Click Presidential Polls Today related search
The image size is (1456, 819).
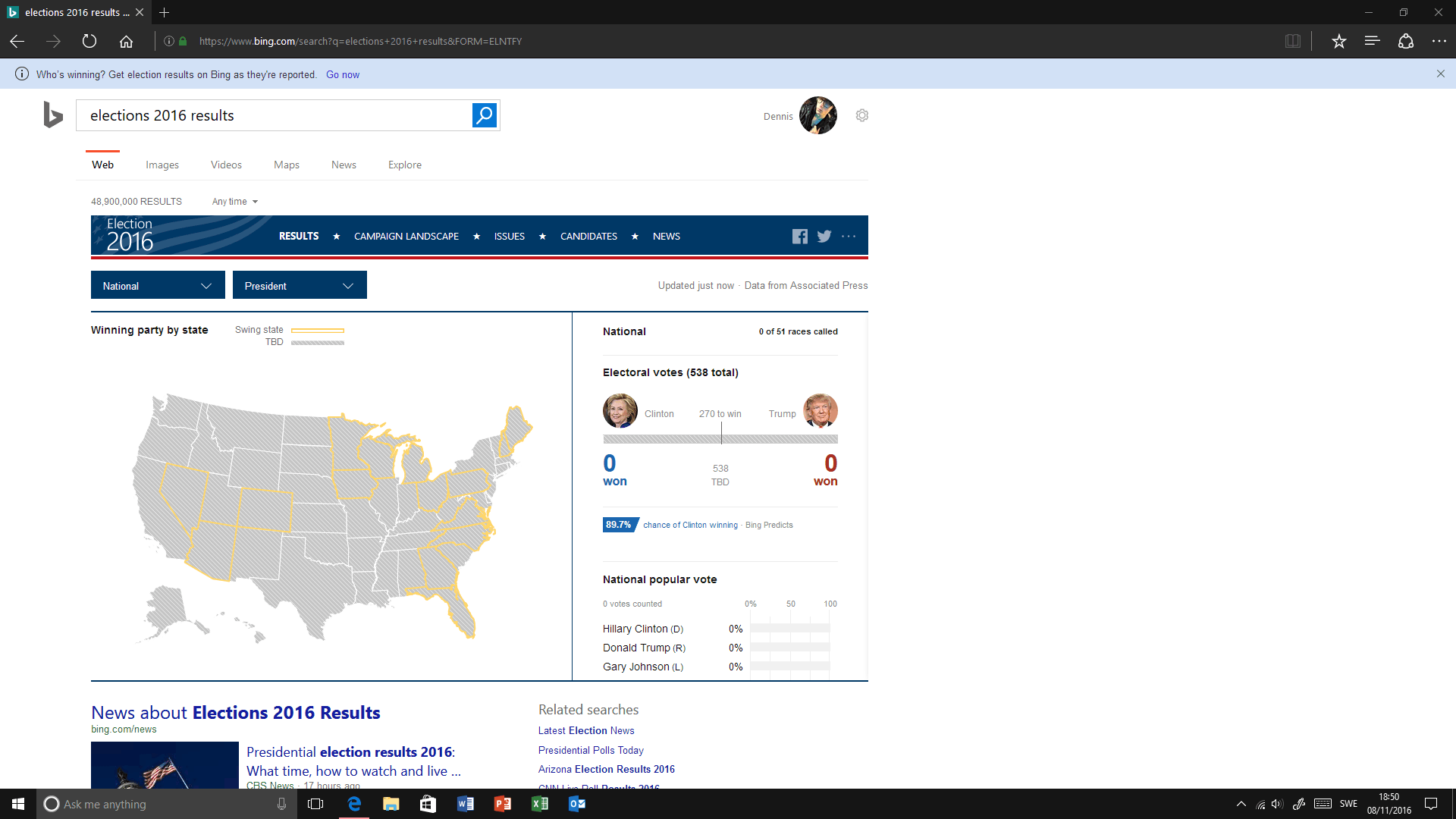(x=591, y=750)
